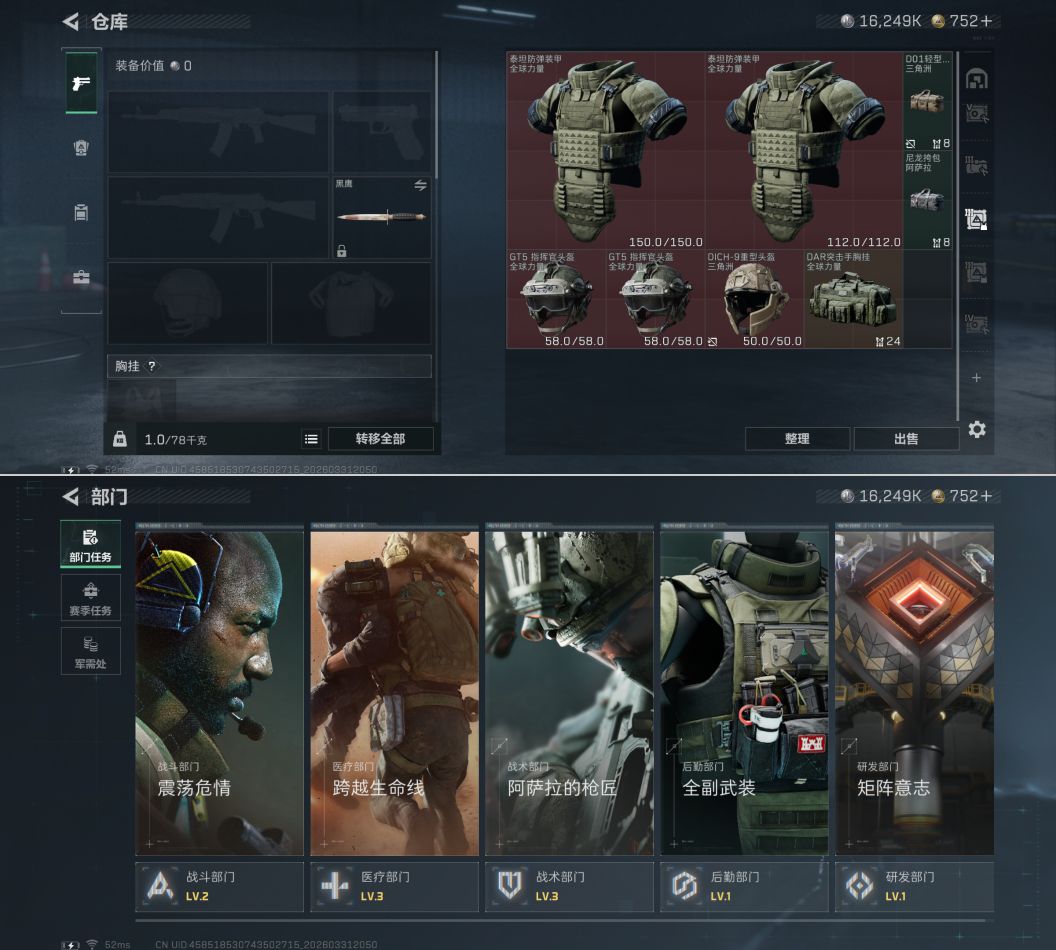Go back from the 仓库 warehouse screen
1056x950 pixels.
(70, 22)
